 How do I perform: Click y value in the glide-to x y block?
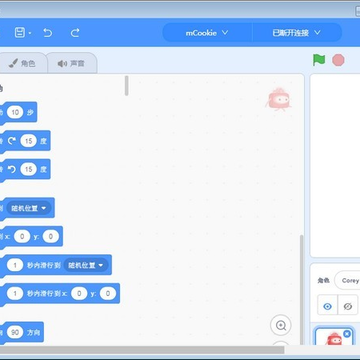coord(108,294)
